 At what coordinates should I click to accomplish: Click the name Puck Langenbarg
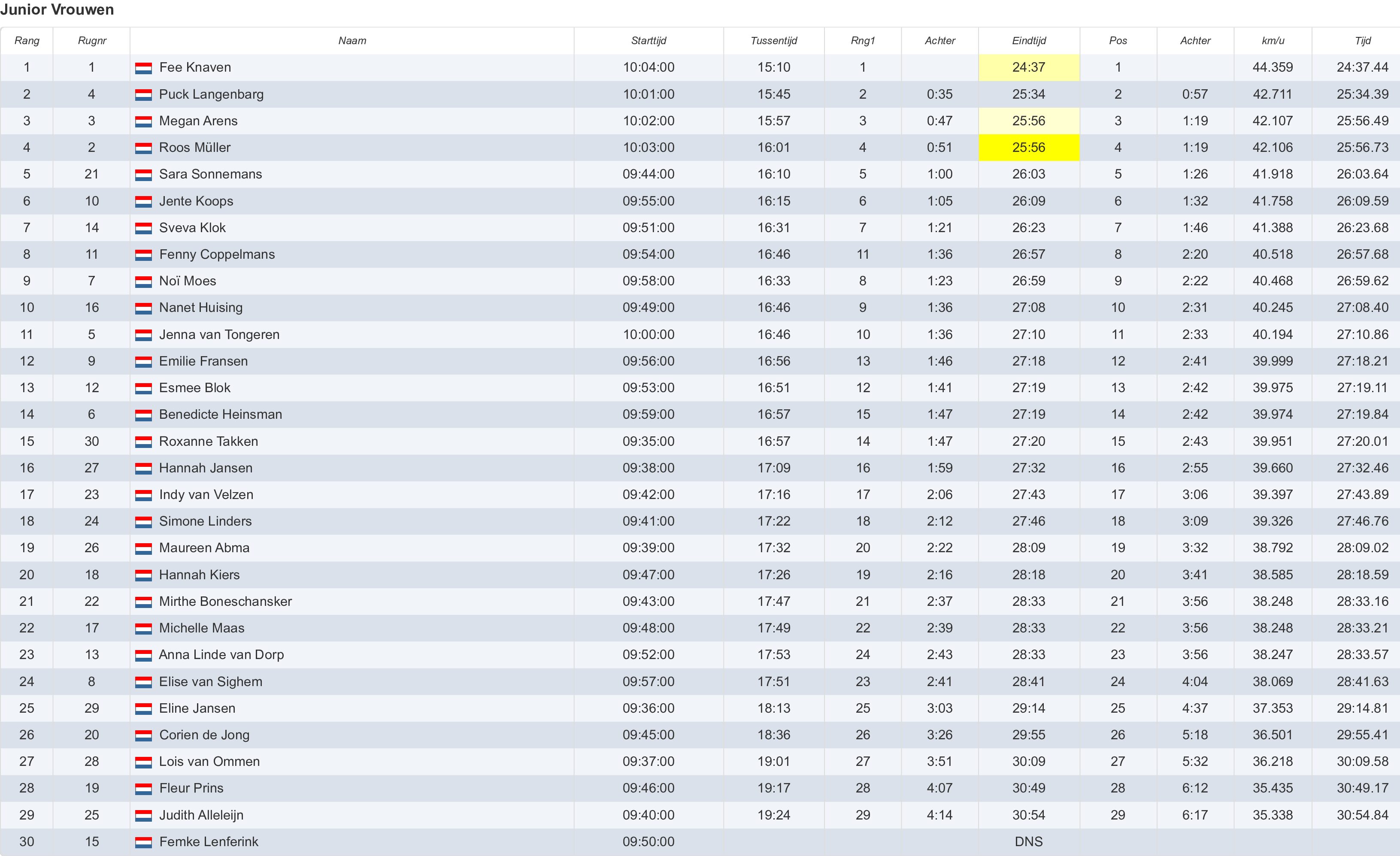[x=211, y=94]
